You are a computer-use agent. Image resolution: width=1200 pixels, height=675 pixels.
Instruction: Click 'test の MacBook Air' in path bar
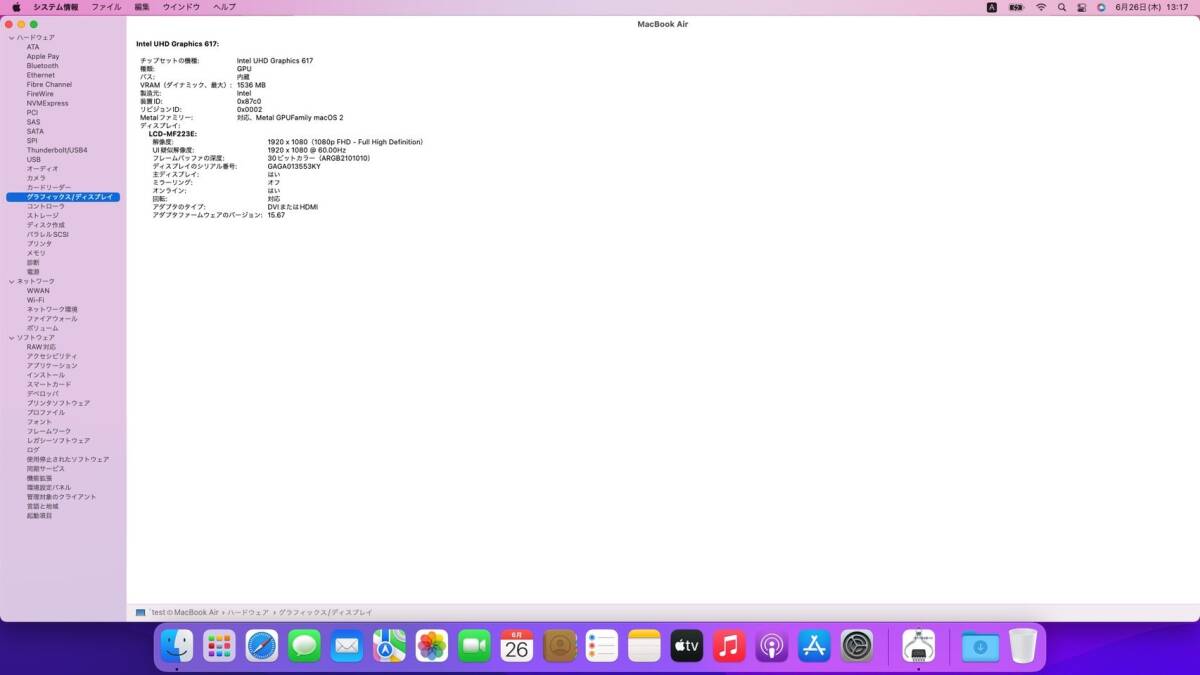point(185,612)
